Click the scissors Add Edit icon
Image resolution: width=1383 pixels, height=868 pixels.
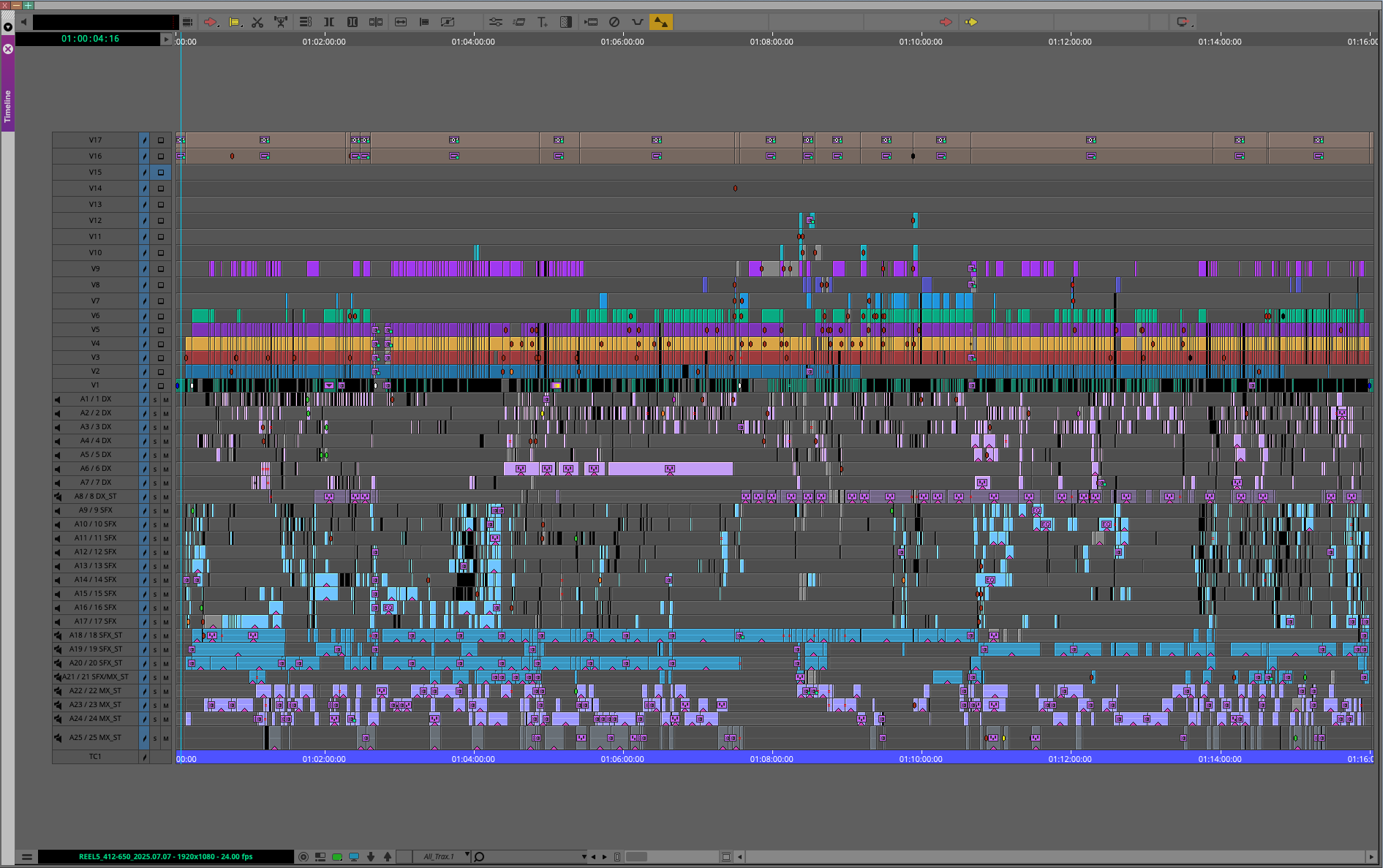pos(257,23)
